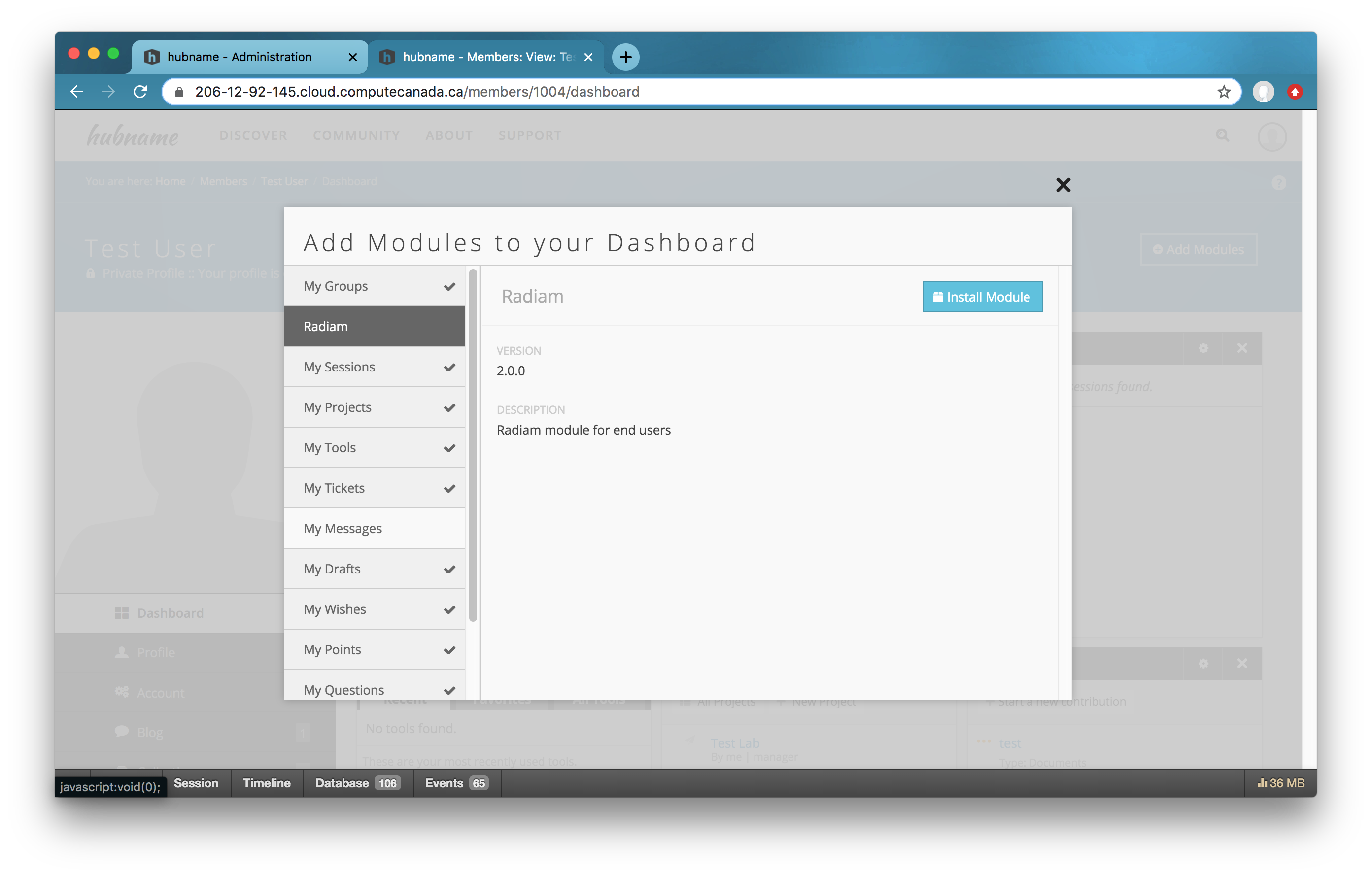Close the sessions module with X
The image size is (1372, 876).
pos(1241,348)
